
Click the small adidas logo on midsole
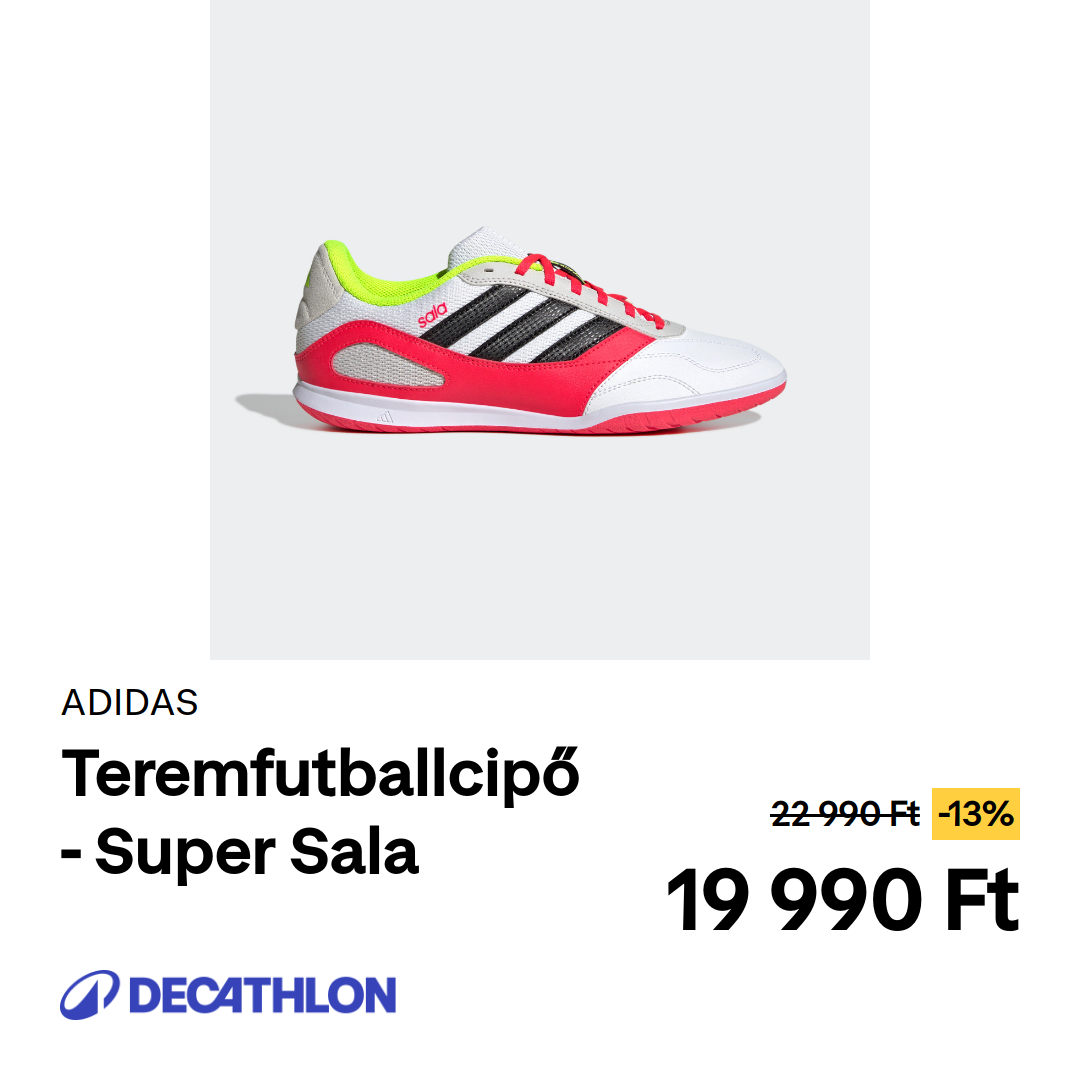[385, 417]
